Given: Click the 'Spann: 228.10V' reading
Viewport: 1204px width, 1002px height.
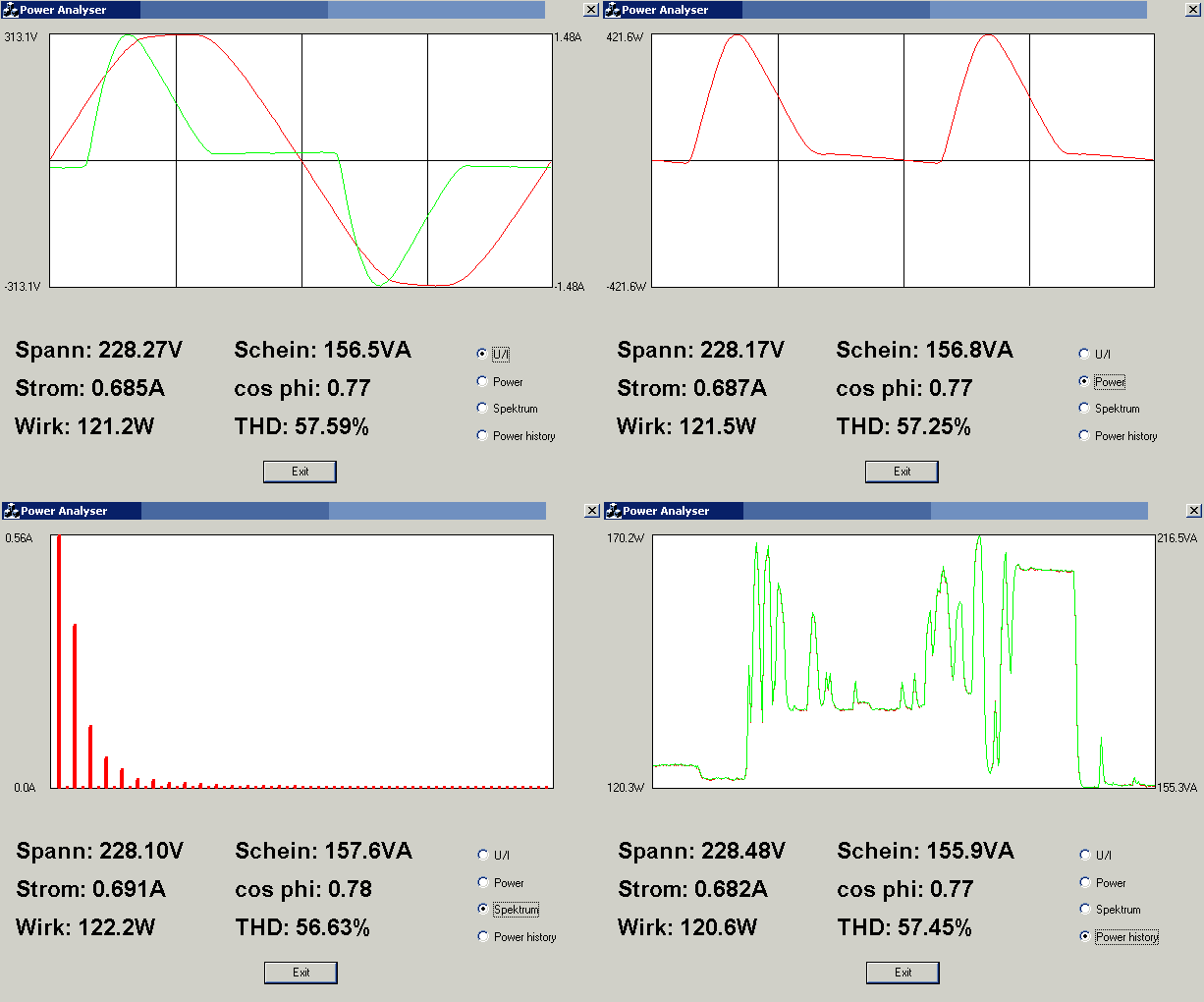Looking at the screenshot, I should pyautogui.click(x=100, y=852).
